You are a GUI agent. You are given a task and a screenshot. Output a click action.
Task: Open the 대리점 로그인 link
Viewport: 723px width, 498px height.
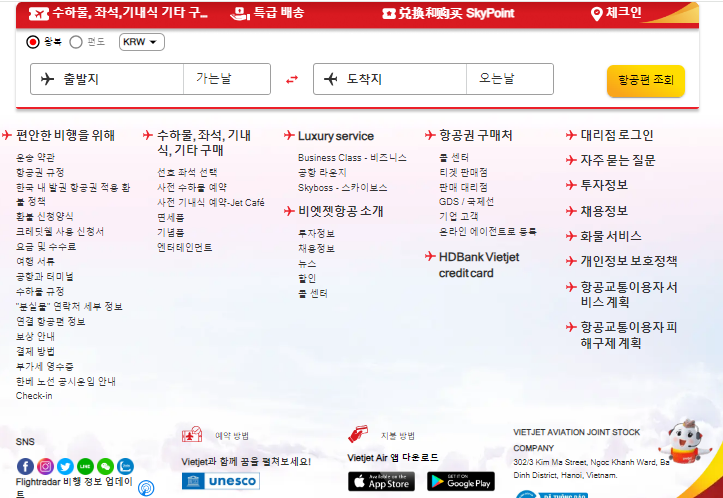pos(616,135)
